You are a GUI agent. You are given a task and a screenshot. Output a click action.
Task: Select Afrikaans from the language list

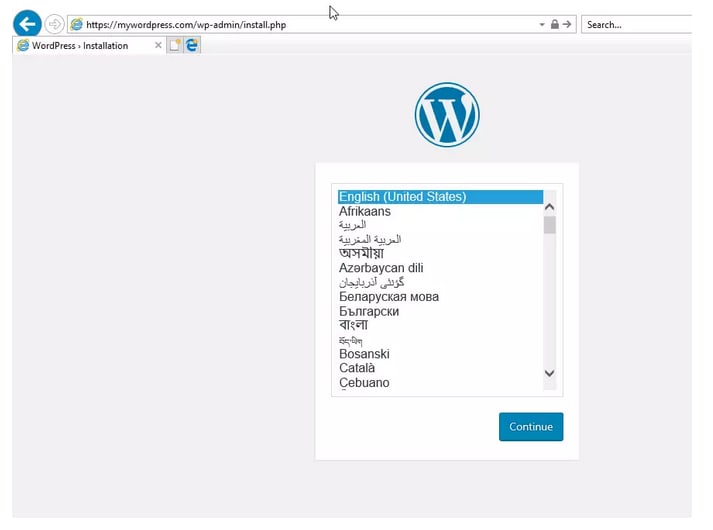point(440,211)
